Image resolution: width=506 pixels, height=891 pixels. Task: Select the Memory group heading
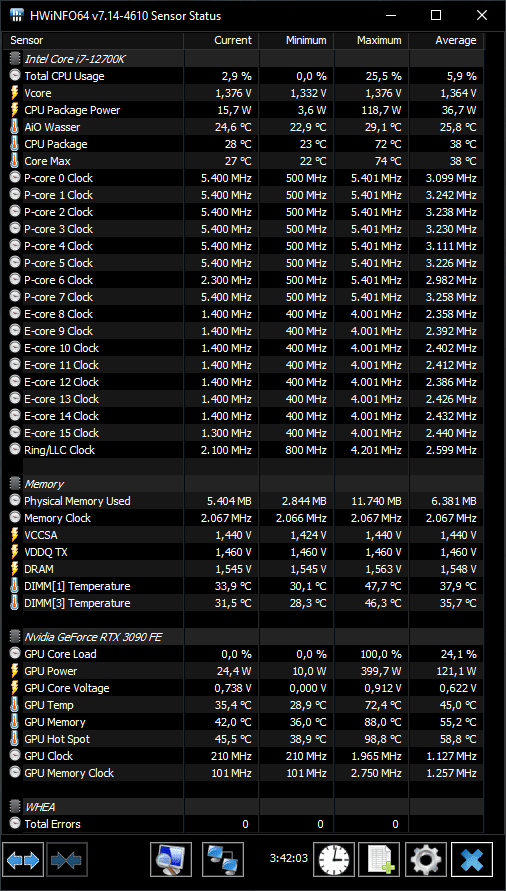click(x=44, y=484)
